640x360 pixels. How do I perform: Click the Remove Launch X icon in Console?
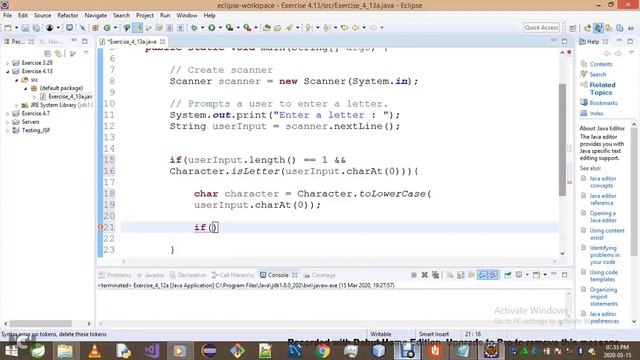point(424,275)
